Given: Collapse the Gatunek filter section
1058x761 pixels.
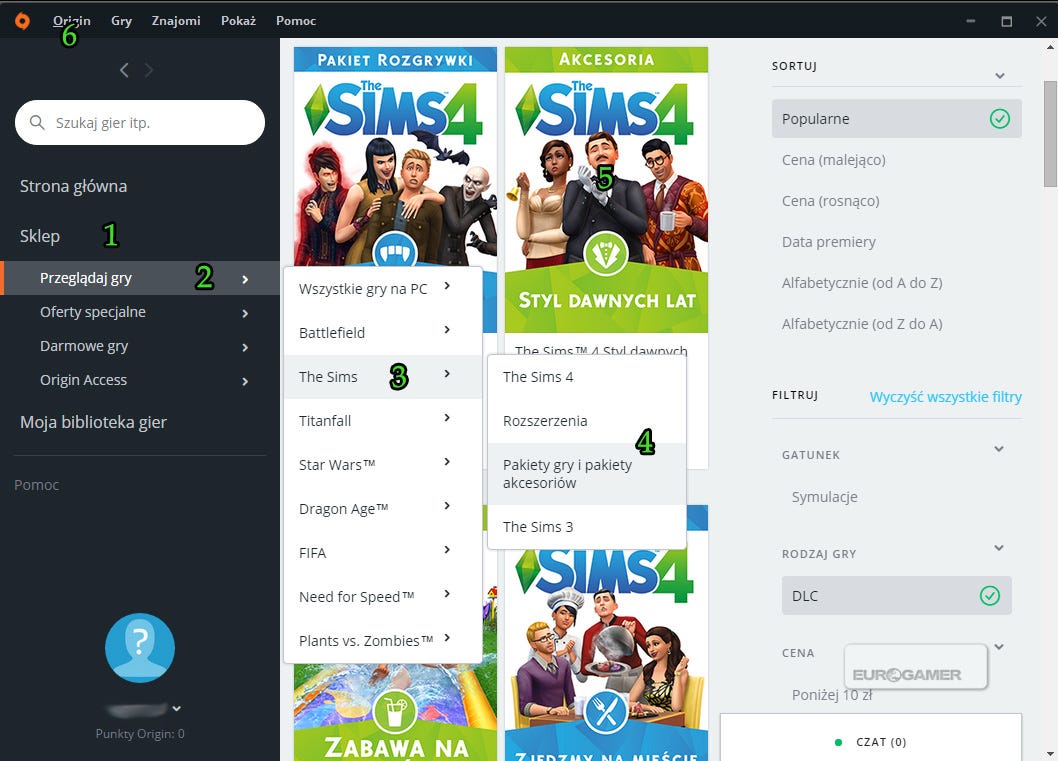Looking at the screenshot, I should pos(999,449).
